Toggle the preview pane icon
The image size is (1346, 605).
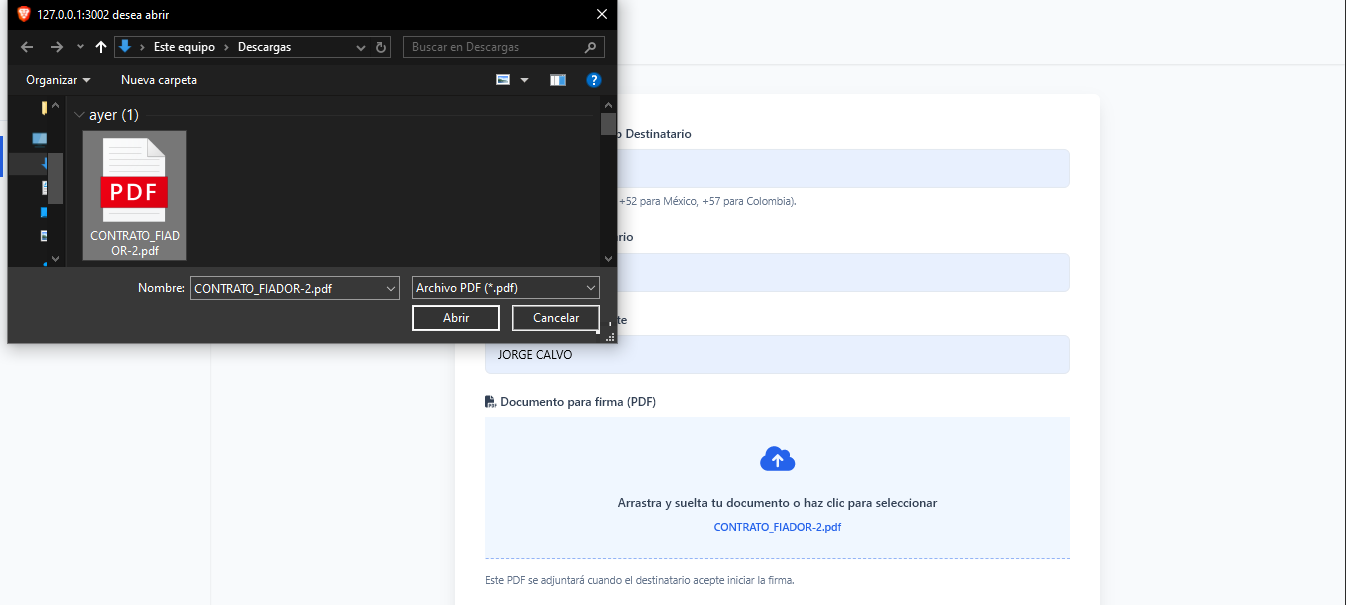[x=558, y=80]
